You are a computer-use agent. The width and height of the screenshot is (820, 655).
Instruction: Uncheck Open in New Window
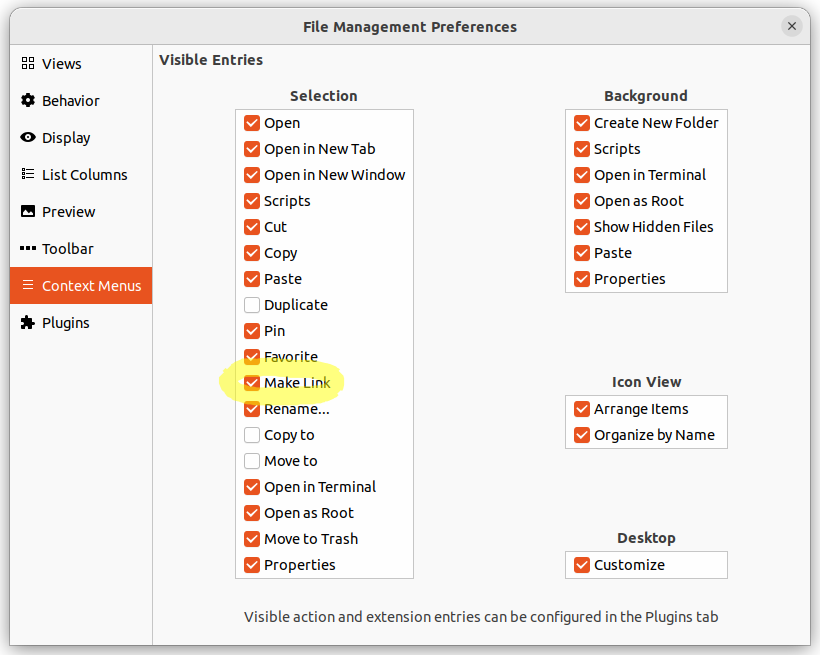coord(252,175)
